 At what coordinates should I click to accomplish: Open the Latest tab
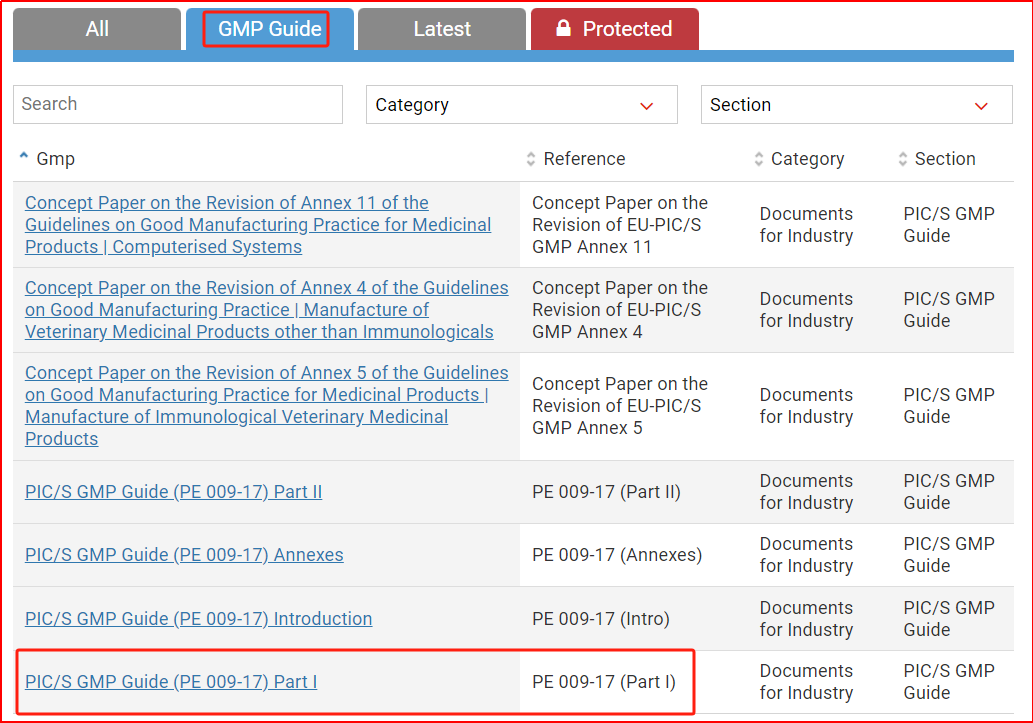[442, 29]
